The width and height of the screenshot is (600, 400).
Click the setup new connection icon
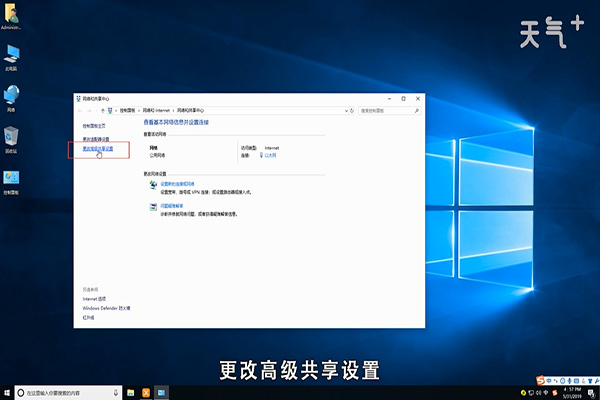click(x=153, y=185)
